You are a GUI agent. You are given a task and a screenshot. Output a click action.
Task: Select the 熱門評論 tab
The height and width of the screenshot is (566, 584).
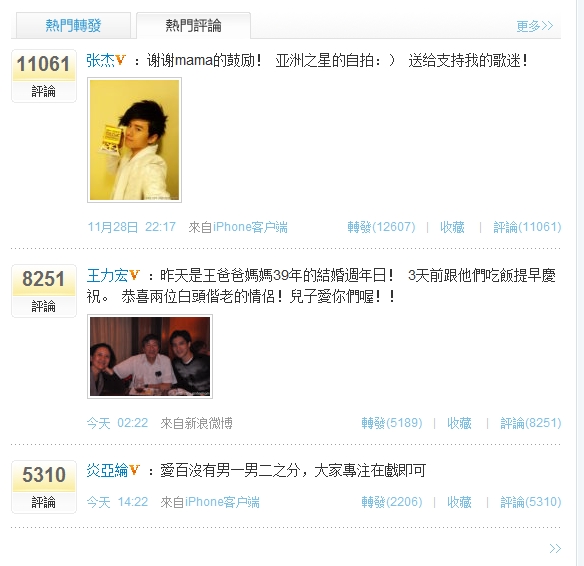tap(193, 25)
